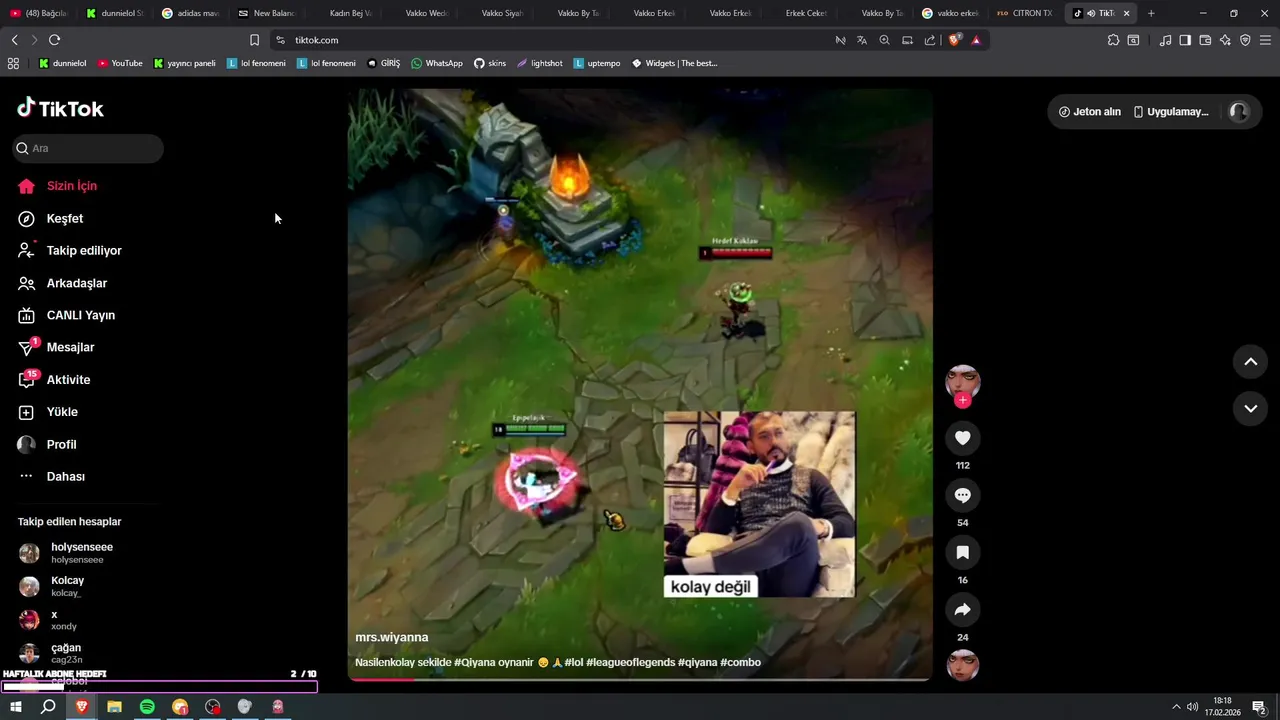Screen dimensions: 1280x720
Task: Click the #Qiyana hashtag in caption
Action: [475, 662]
